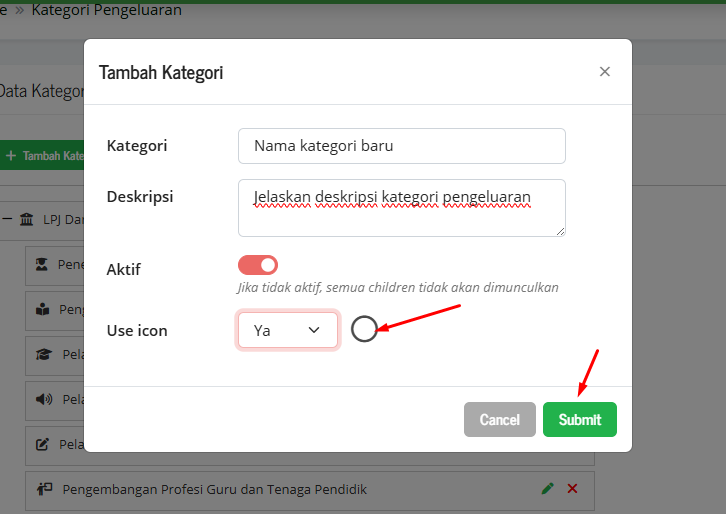The image size is (726, 514).
Task: Click the bank icon beside LPJ Dana
Action: point(25,219)
